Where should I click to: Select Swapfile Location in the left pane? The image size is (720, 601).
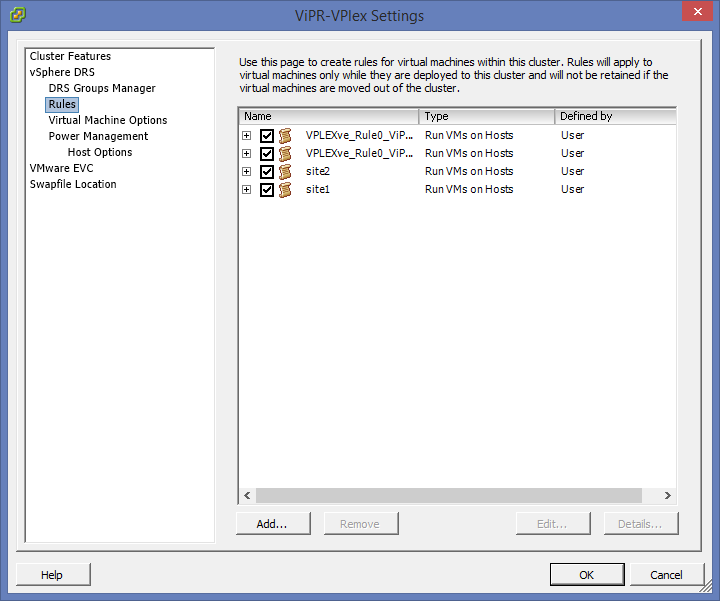(x=73, y=184)
